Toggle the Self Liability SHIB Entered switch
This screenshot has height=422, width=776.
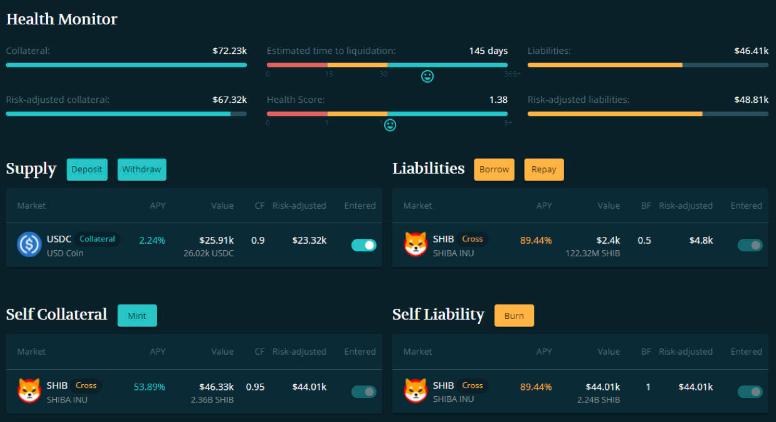(x=749, y=391)
